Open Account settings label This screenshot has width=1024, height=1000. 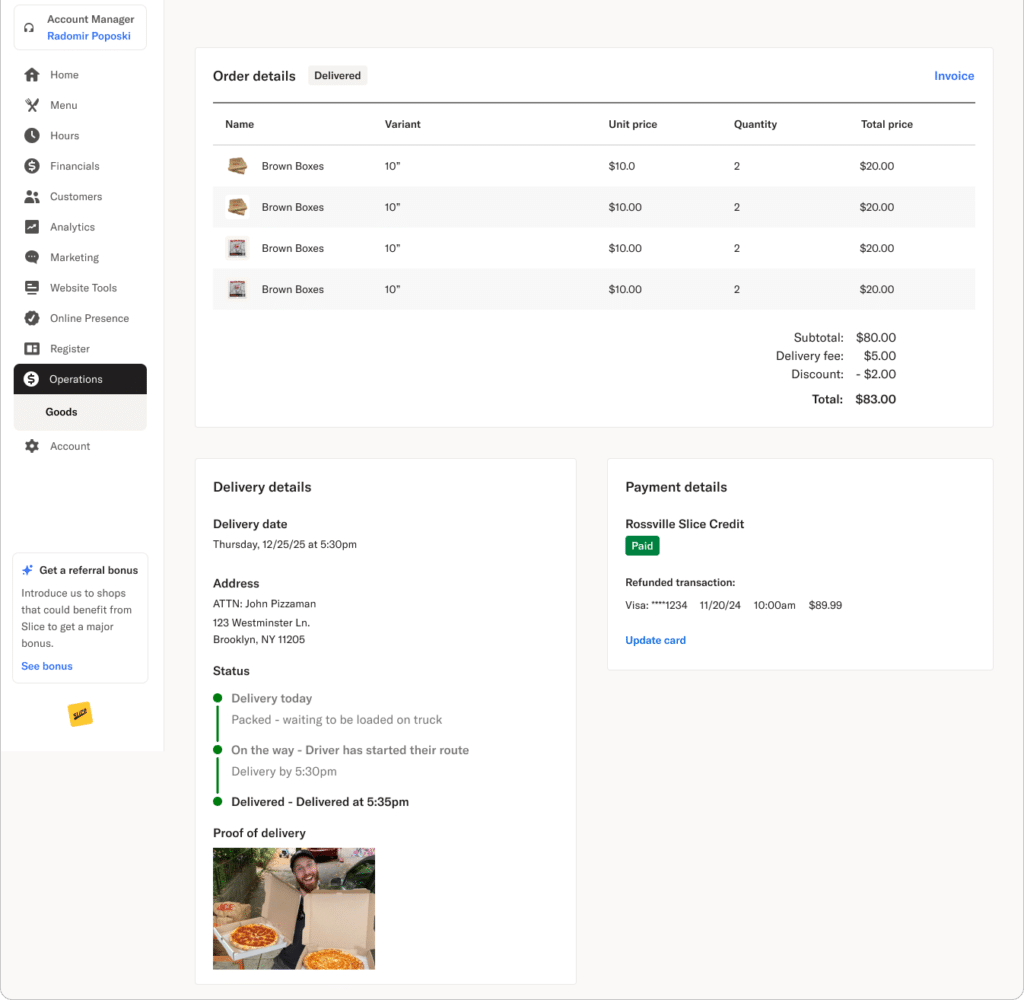click(70, 446)
